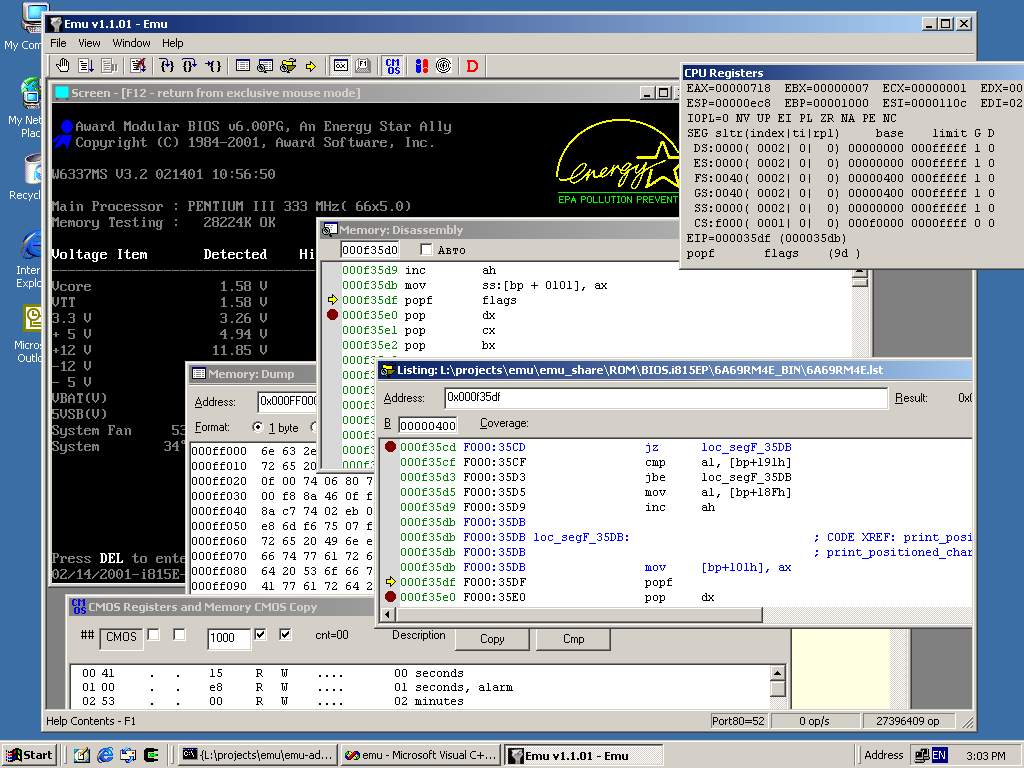Open the Help menu
The image size is (1024, 768).
pyautogui.click(x=172, y=43)
